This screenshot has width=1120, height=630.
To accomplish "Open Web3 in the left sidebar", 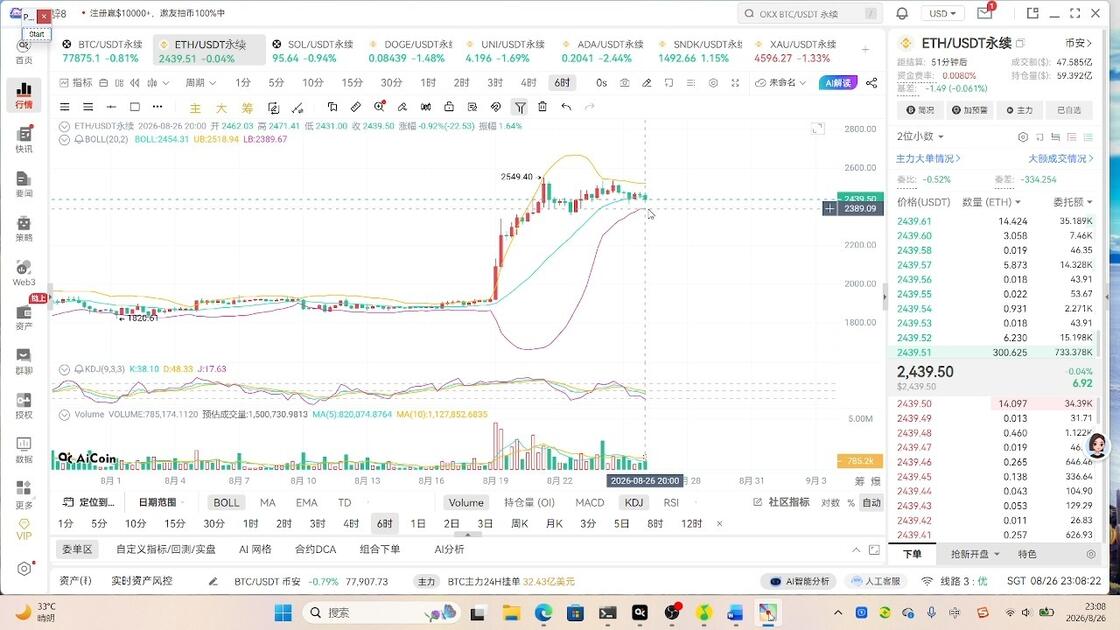I will tap(24, 273).
